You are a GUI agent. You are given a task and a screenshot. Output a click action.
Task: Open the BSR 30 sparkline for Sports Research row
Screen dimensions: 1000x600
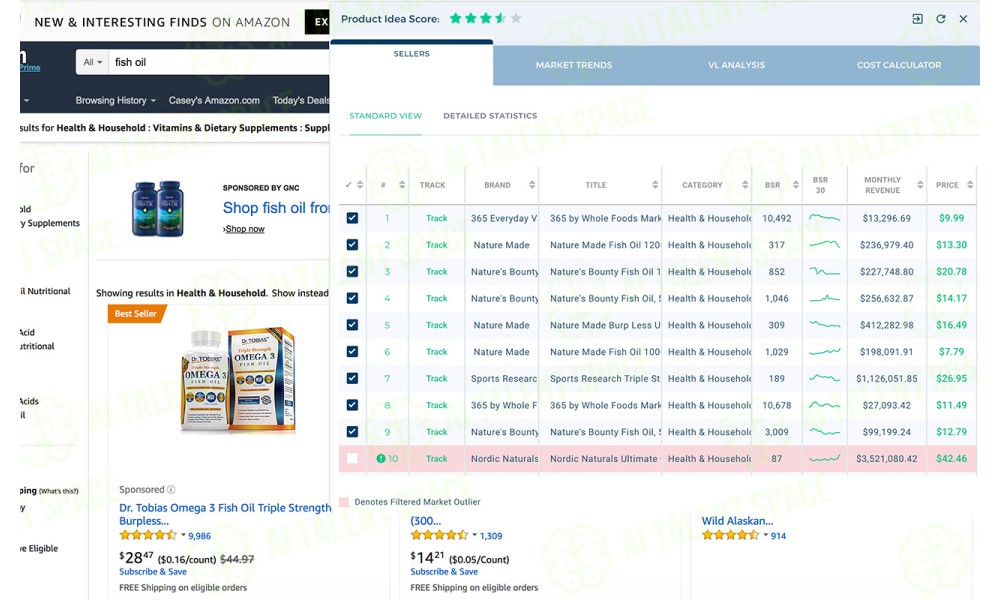(x=824, y=378)
